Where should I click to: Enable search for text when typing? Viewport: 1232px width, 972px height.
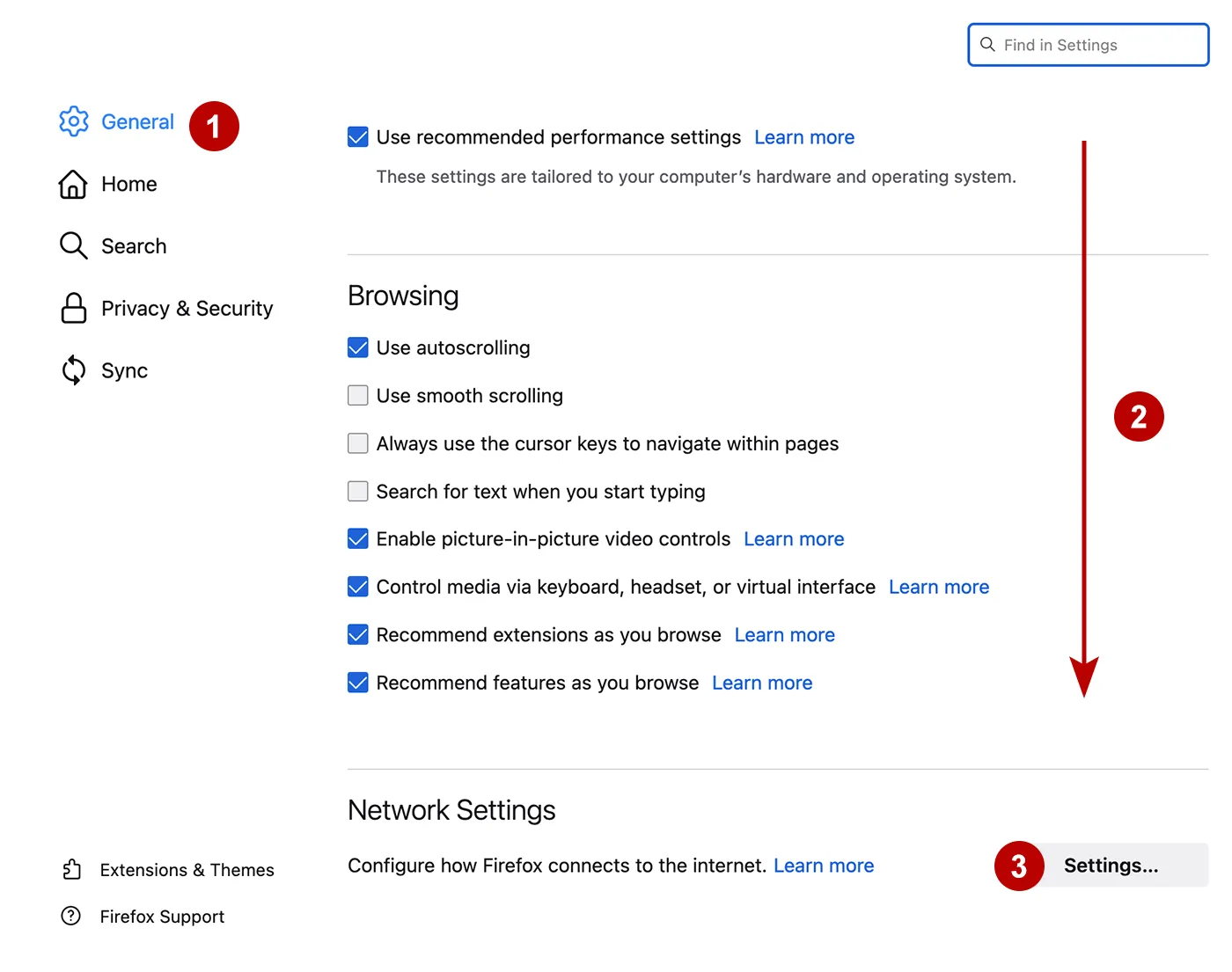pos(357,491)
